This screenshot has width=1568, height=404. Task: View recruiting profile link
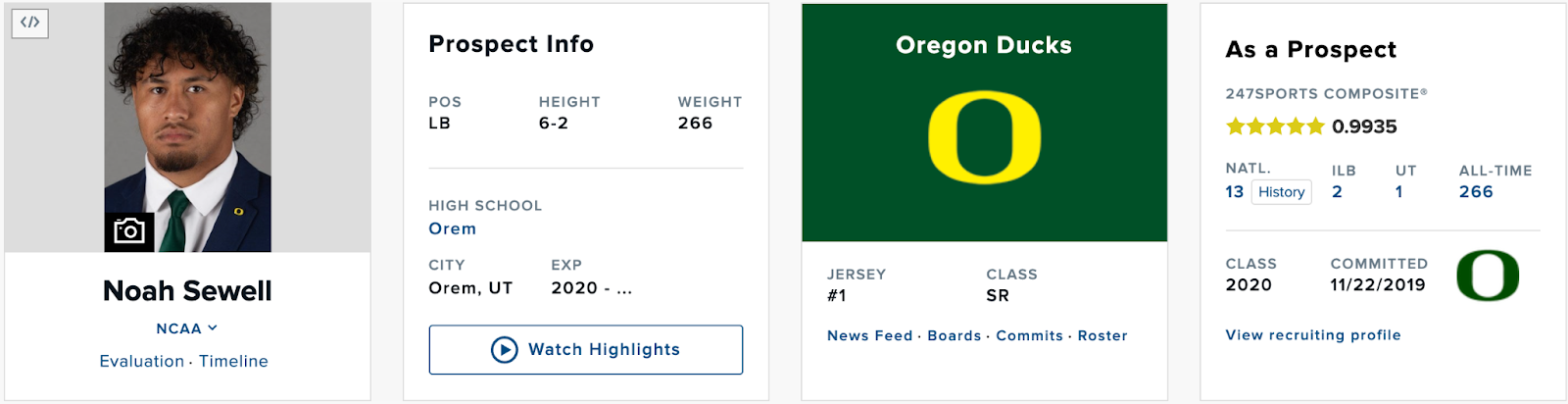[1312, 335]
